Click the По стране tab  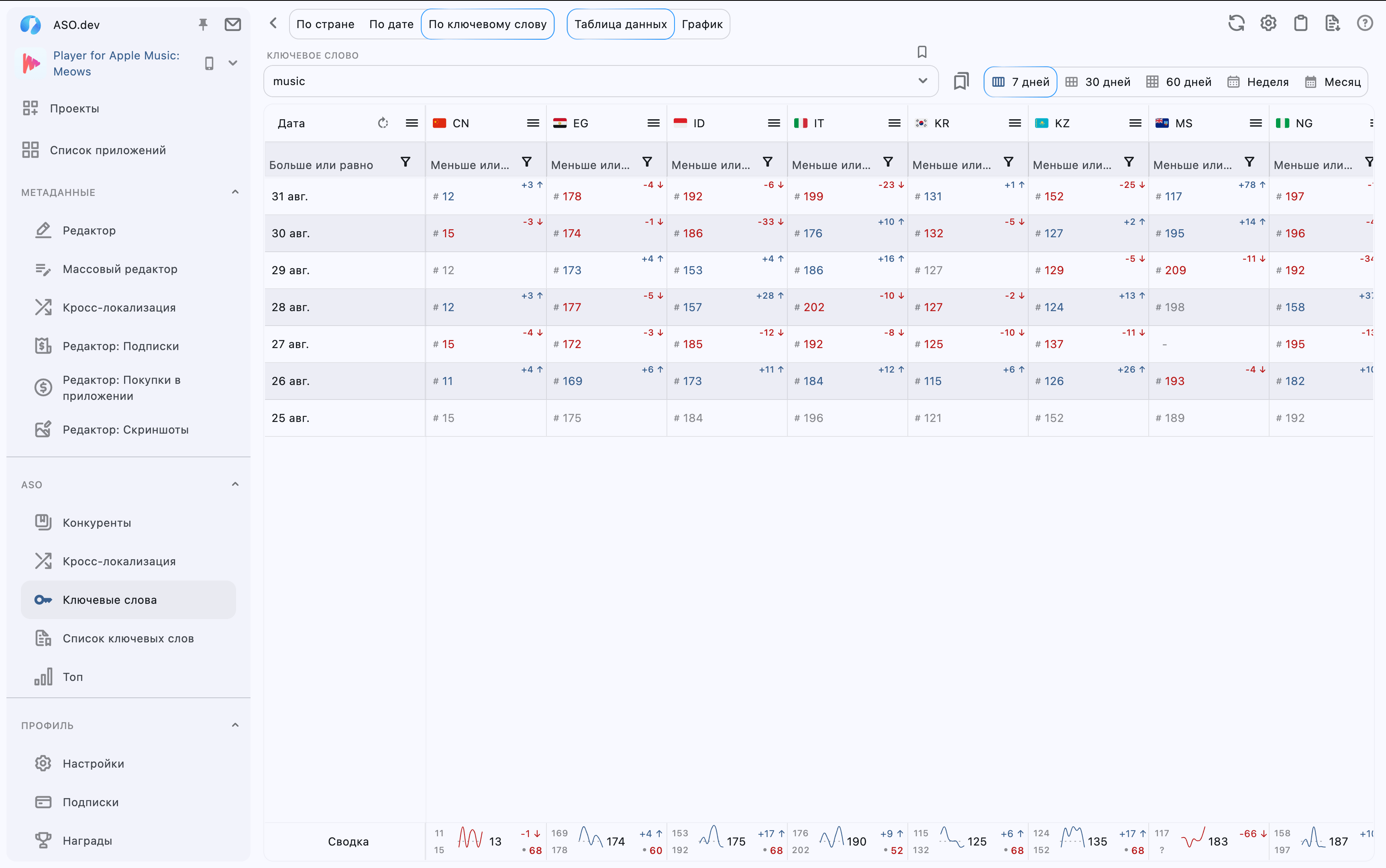(326, 24)
